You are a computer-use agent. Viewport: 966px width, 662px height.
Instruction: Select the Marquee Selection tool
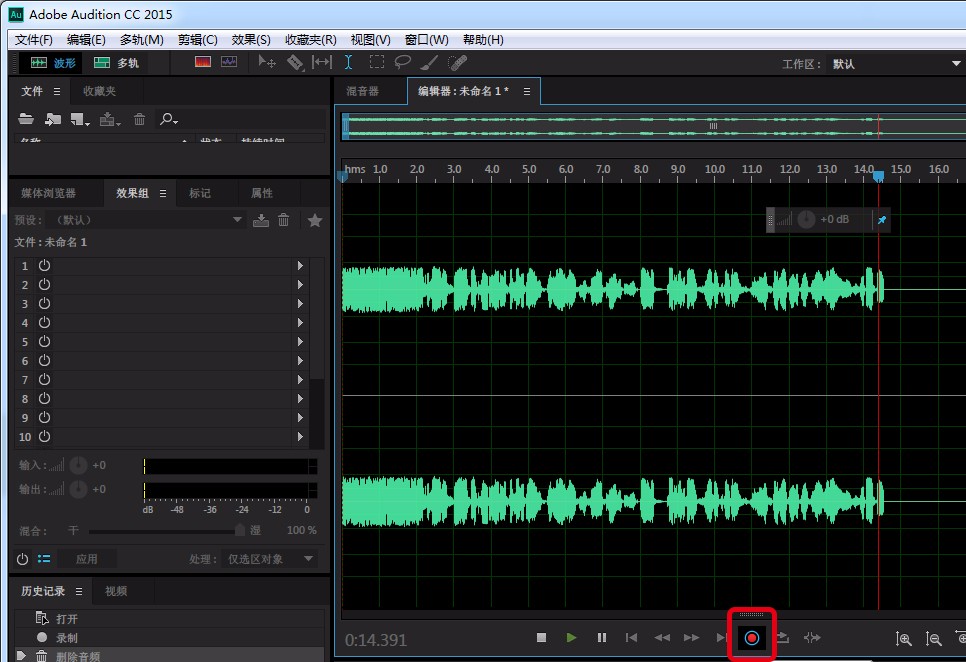[376, 62]
